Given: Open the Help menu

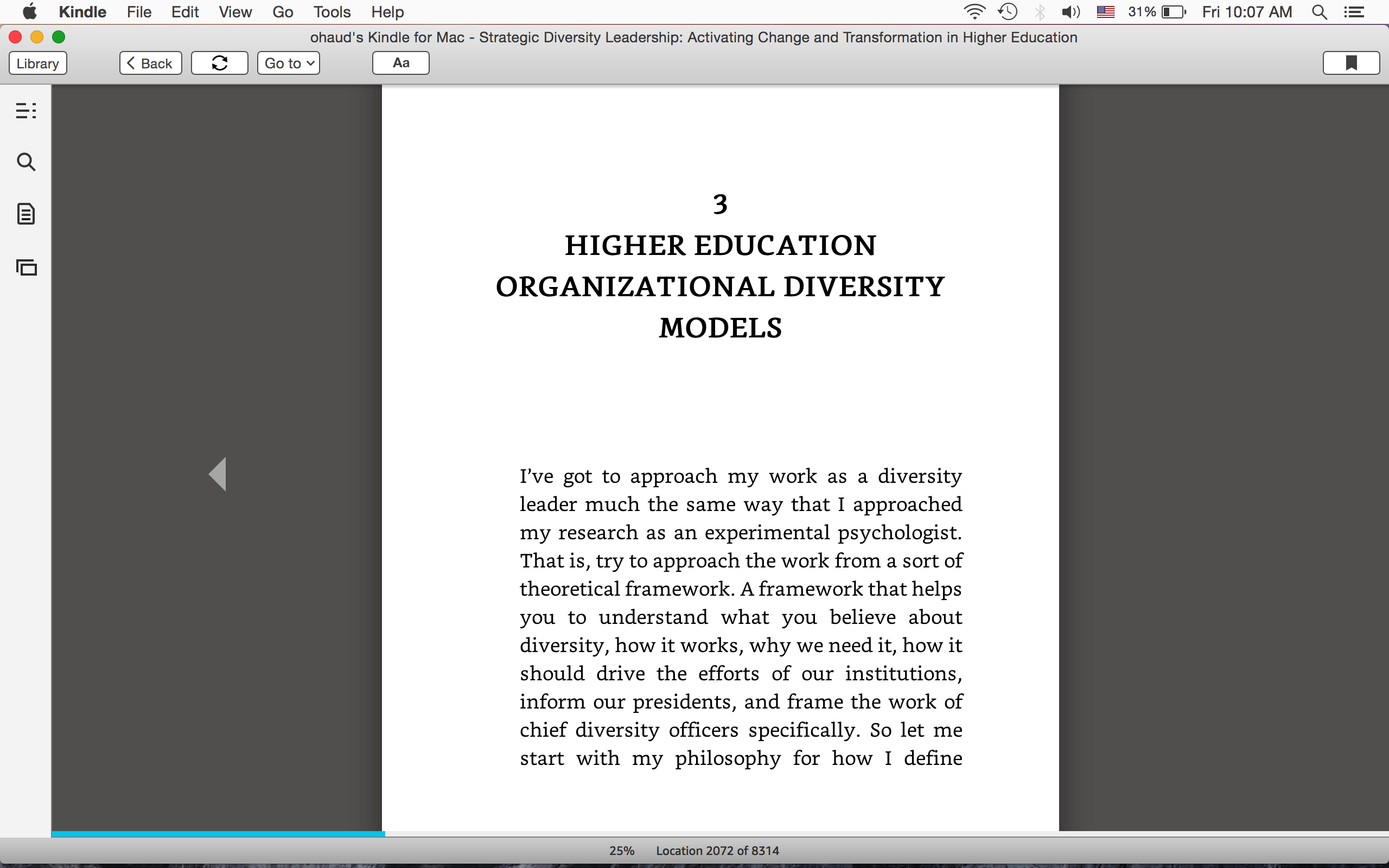Looking at the screenshot, I should point(387,12).
